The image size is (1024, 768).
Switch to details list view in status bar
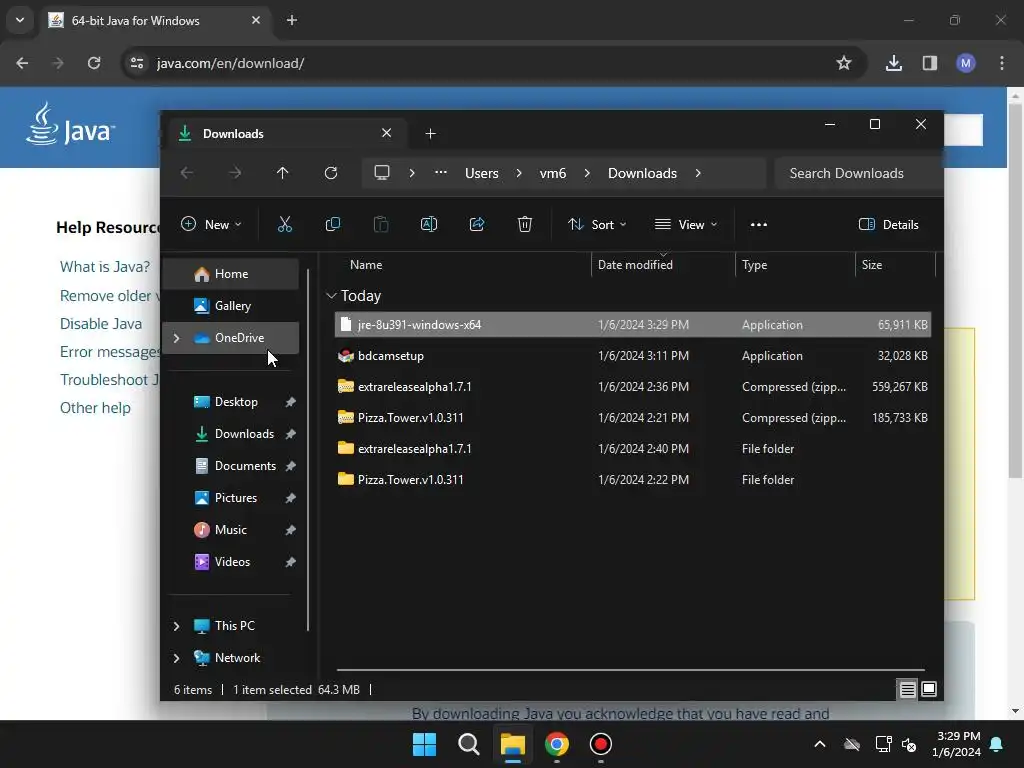pos(907,689)
